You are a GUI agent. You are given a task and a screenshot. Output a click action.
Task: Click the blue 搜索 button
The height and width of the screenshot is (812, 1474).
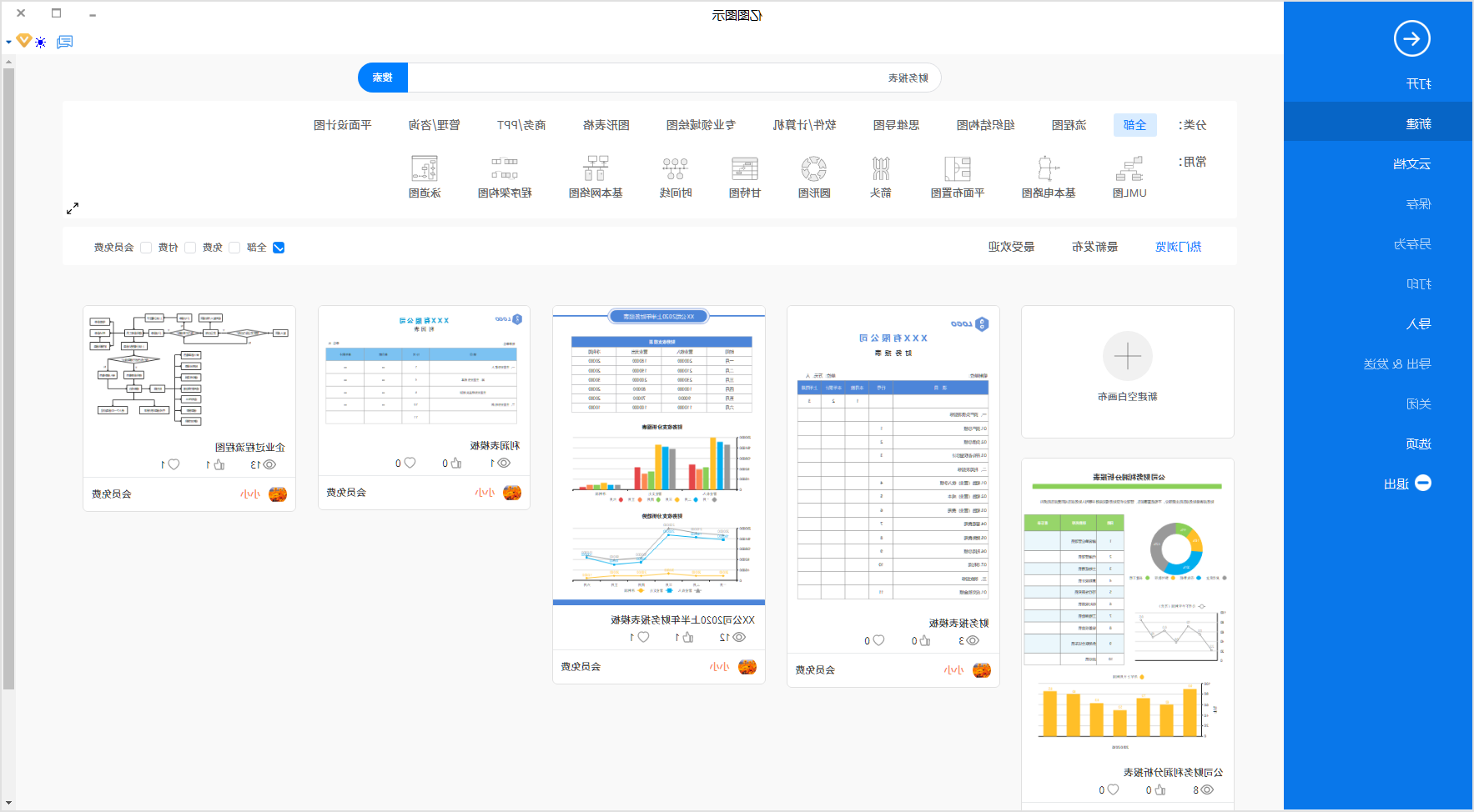click(x=383, y=78)
